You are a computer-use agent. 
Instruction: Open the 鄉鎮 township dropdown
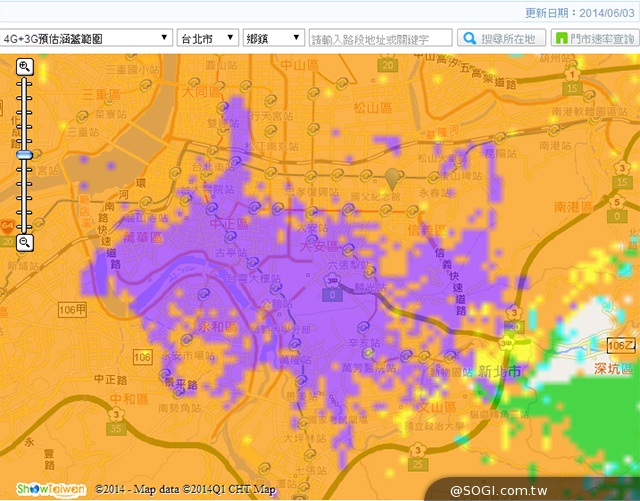pyautogui.click(x=273, y=38)
